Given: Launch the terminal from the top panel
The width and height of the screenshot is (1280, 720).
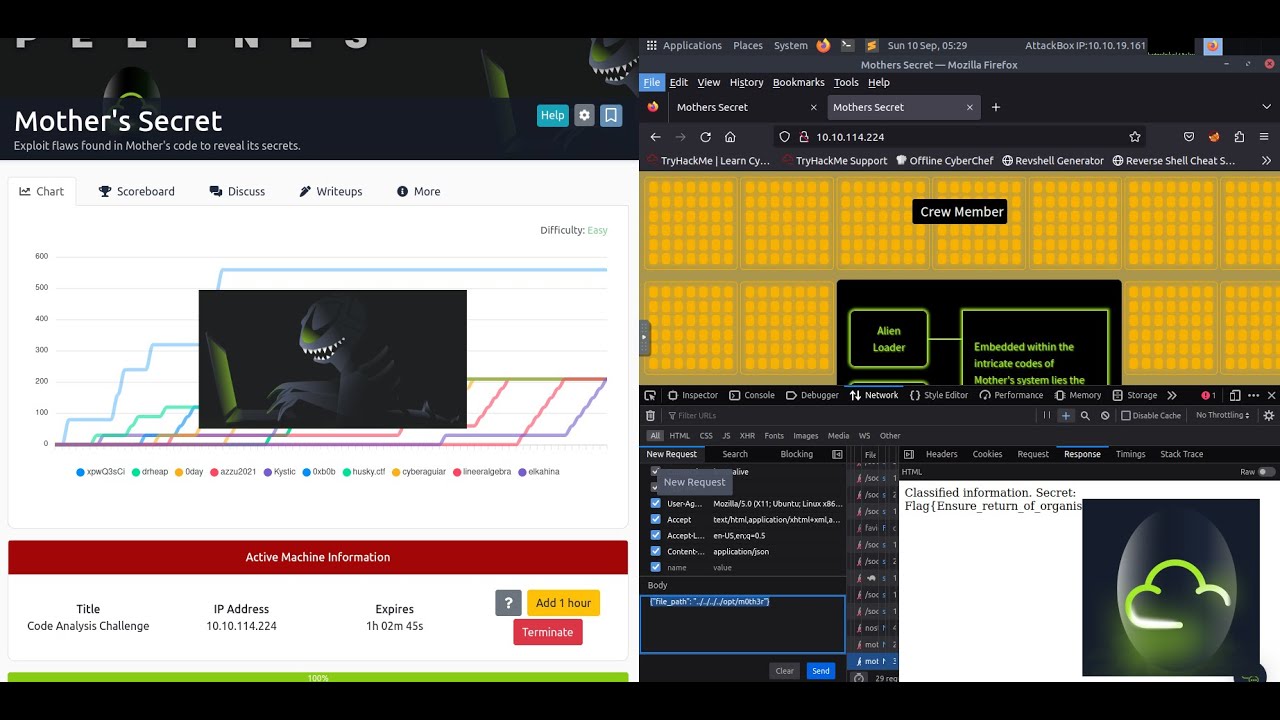Looking at the screenshot, I should 847,45.
